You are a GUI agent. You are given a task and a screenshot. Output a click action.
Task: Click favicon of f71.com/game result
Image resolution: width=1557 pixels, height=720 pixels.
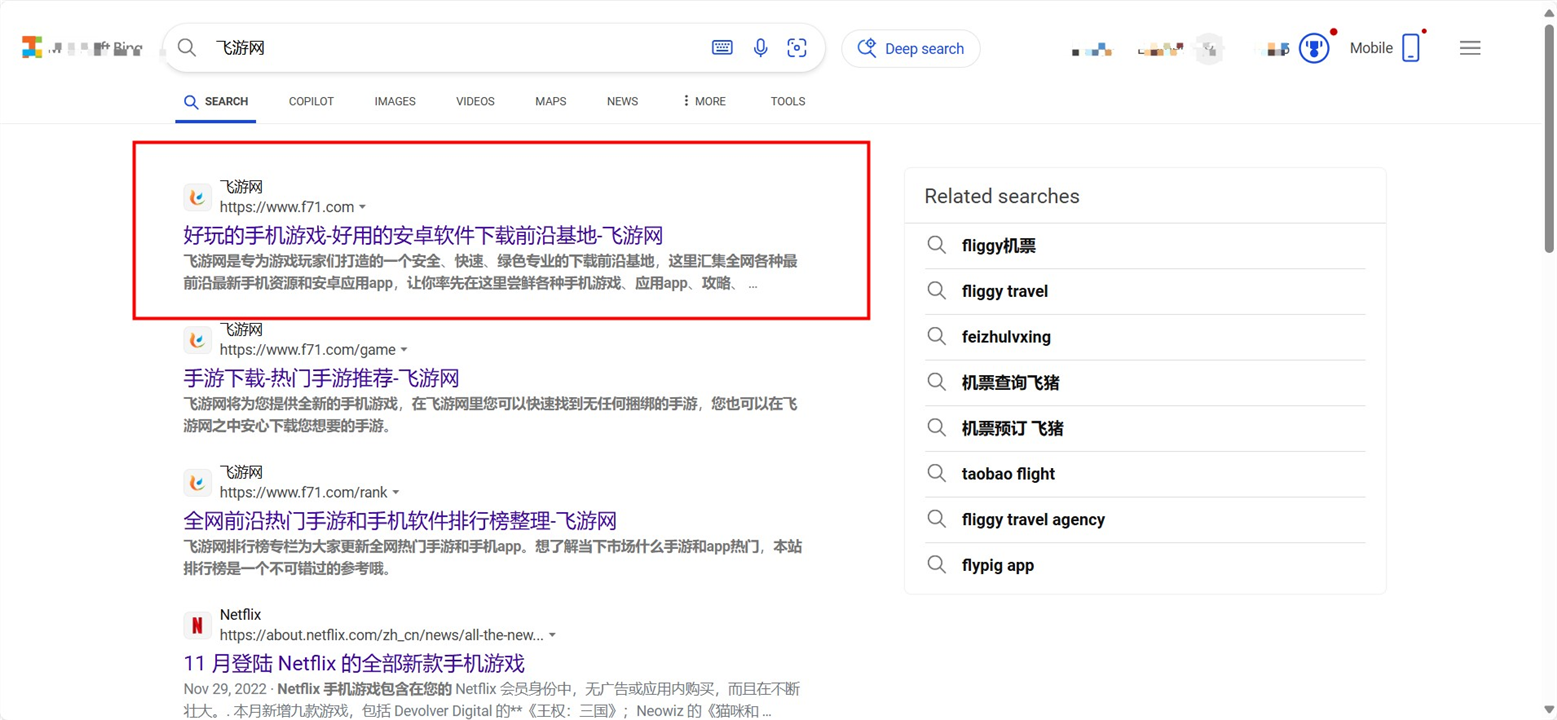[197, 339]
